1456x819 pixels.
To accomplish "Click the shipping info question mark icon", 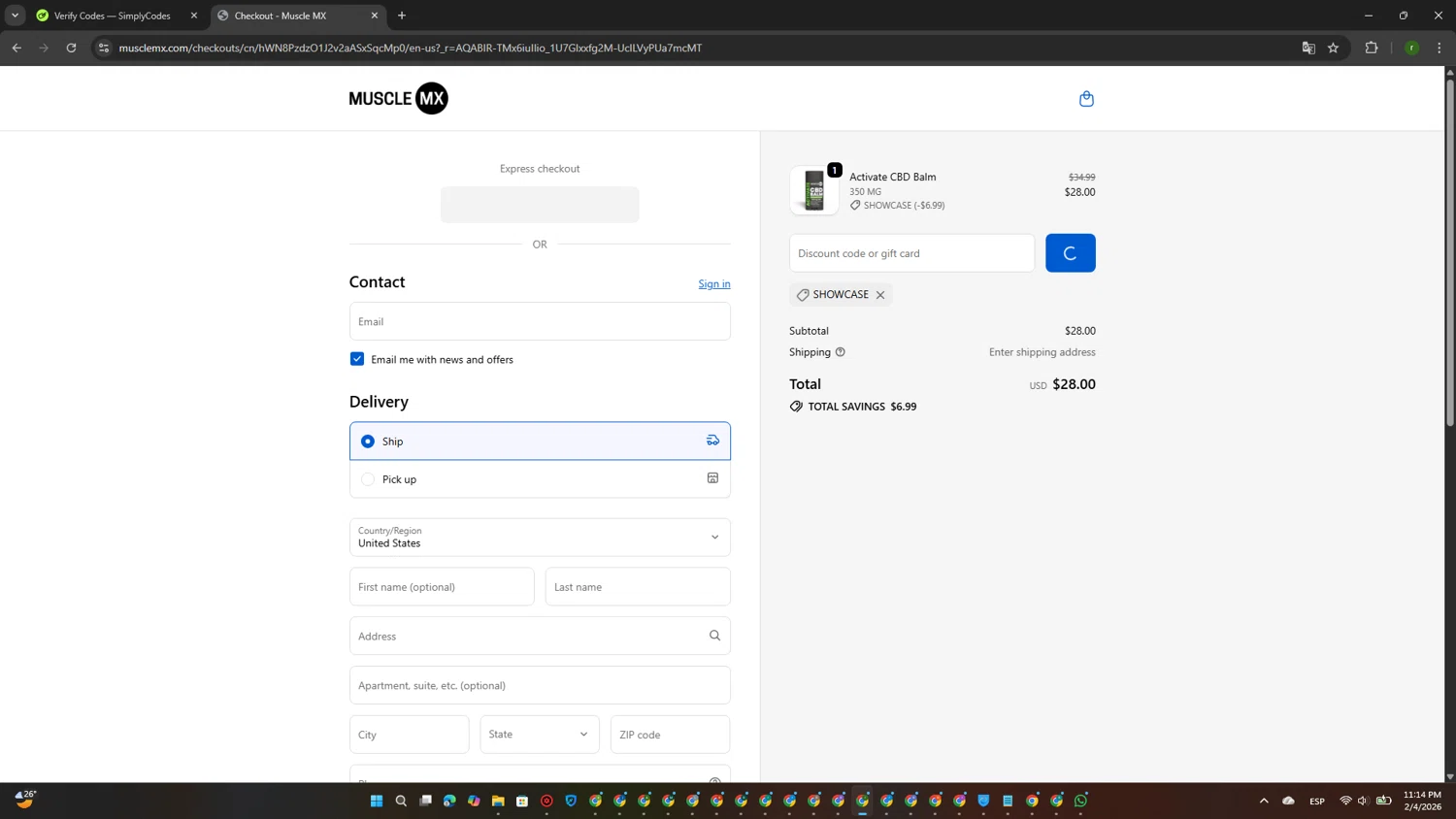I will click(841, 352).
